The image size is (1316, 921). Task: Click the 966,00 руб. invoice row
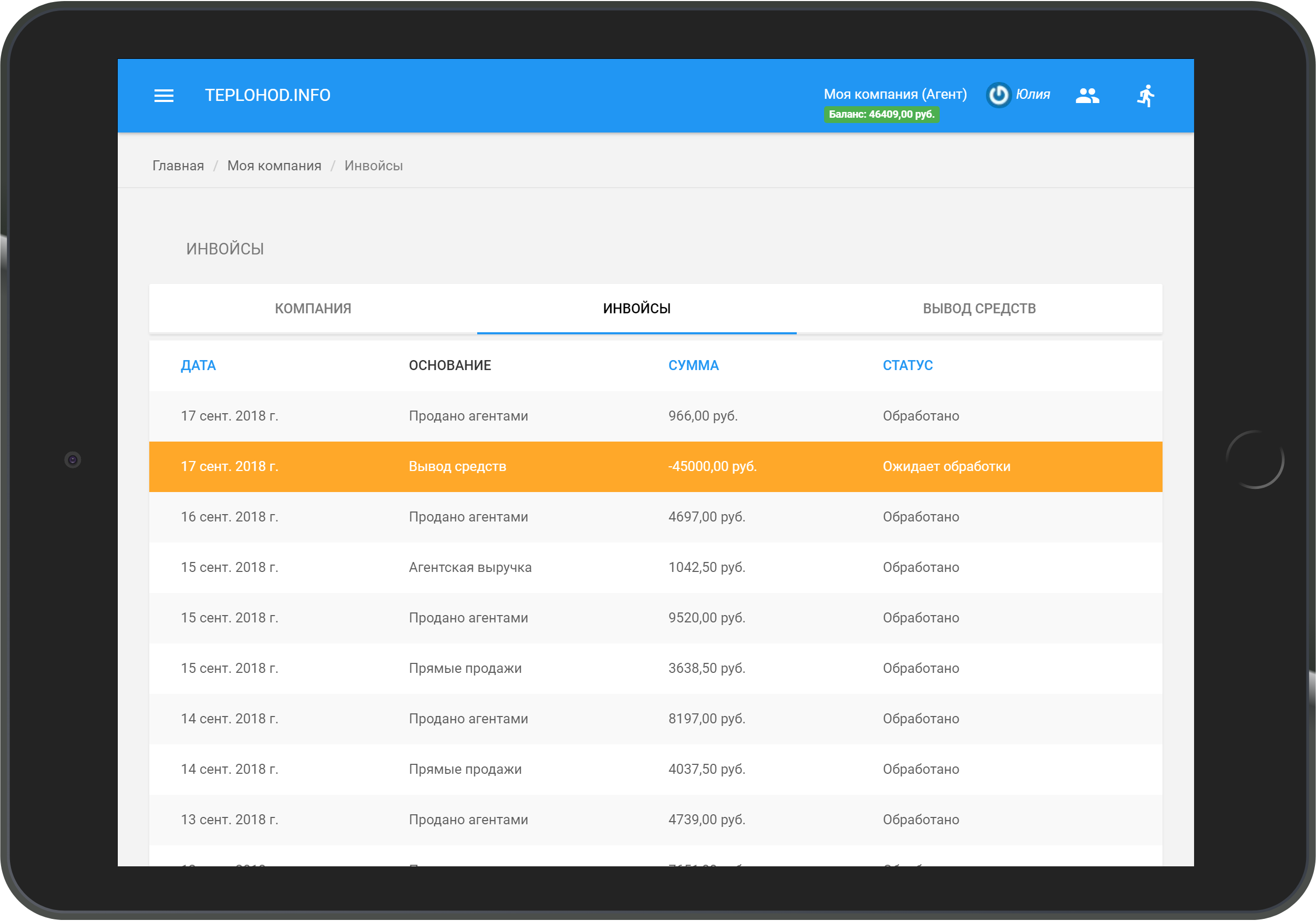tap(655, 416)
